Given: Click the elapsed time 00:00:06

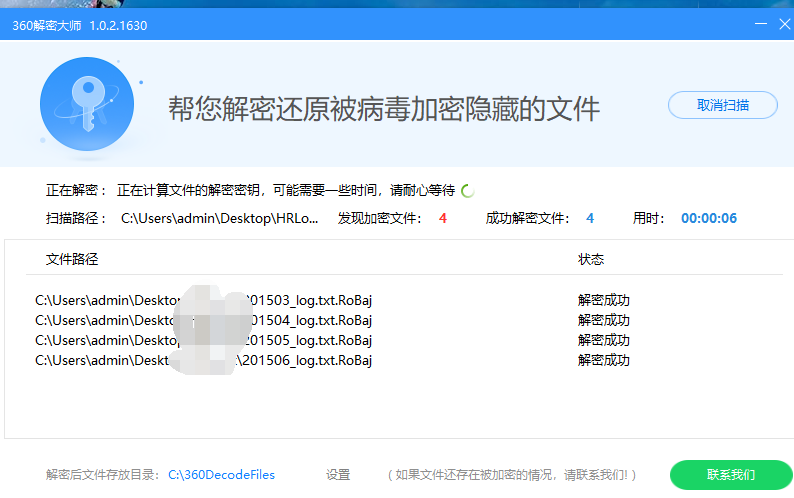Looking at the screenshot, I should pyautogui.click(x=709, y=218).
